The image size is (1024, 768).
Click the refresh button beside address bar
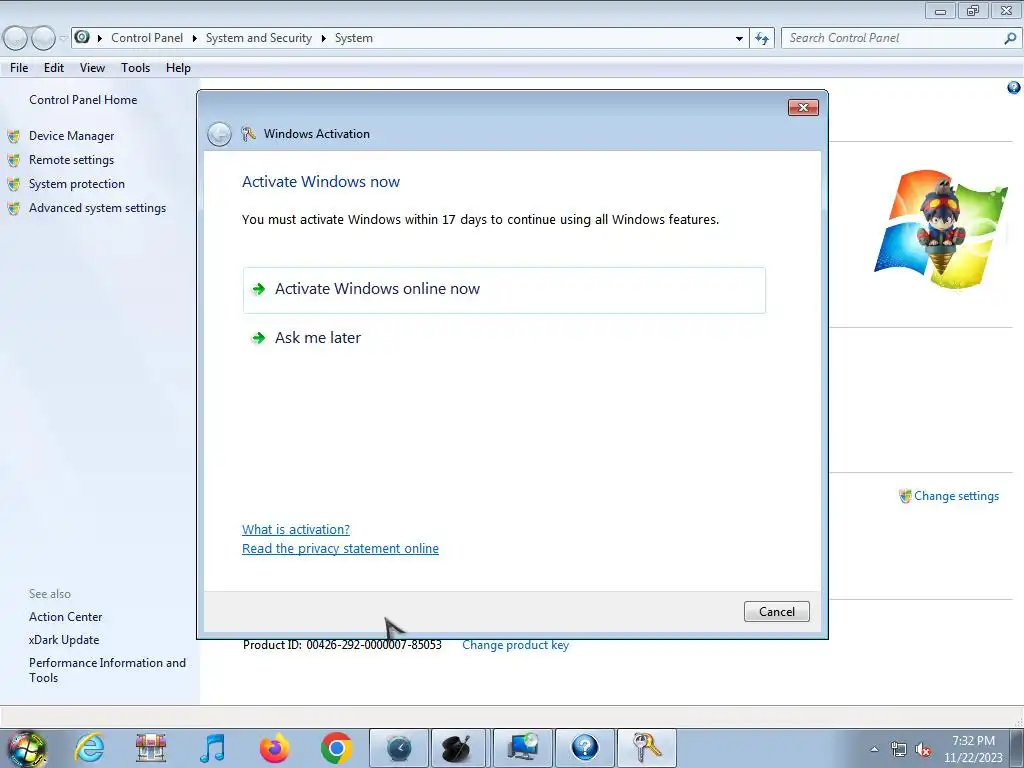pos(762,39)
